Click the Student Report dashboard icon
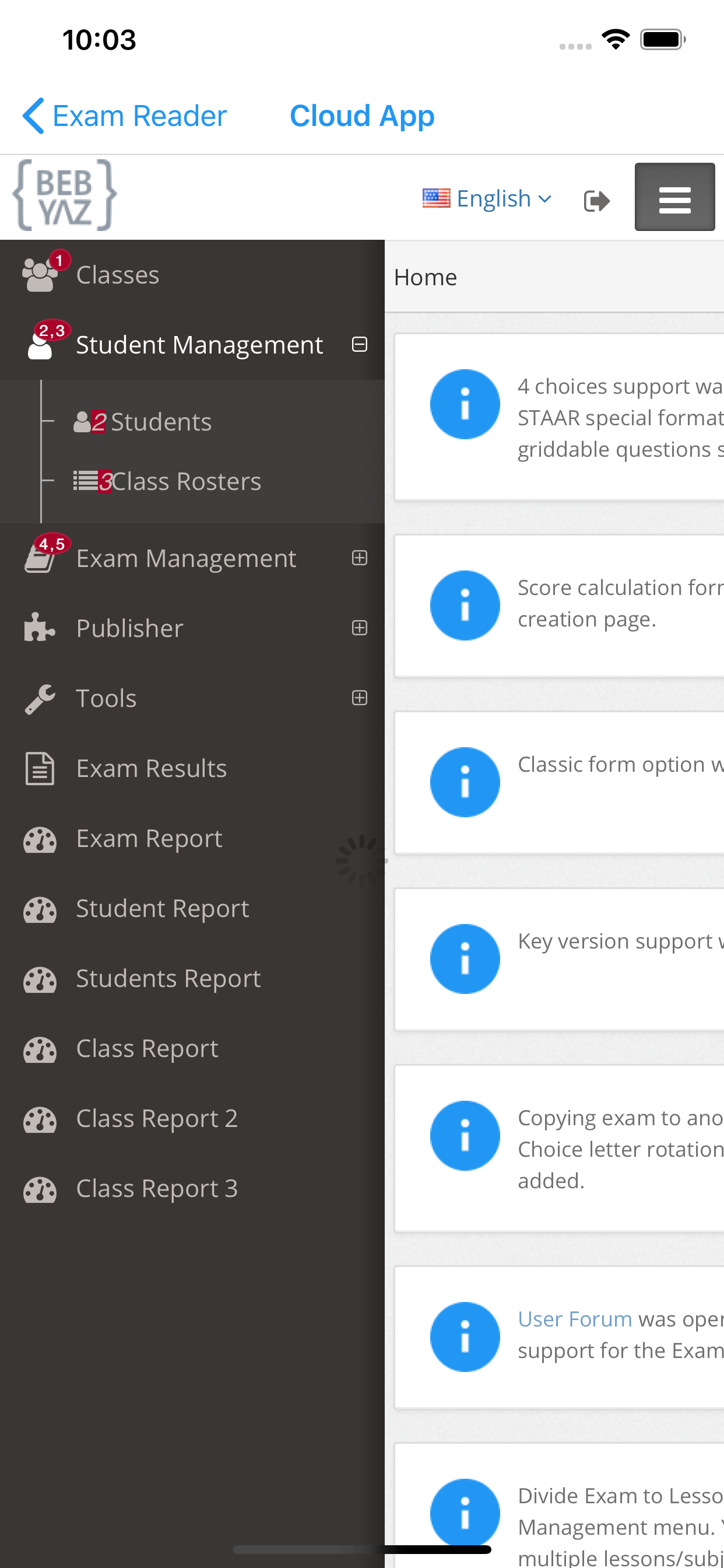Image resolution: width=724 pixels, height=1568 pixels. 40,909
